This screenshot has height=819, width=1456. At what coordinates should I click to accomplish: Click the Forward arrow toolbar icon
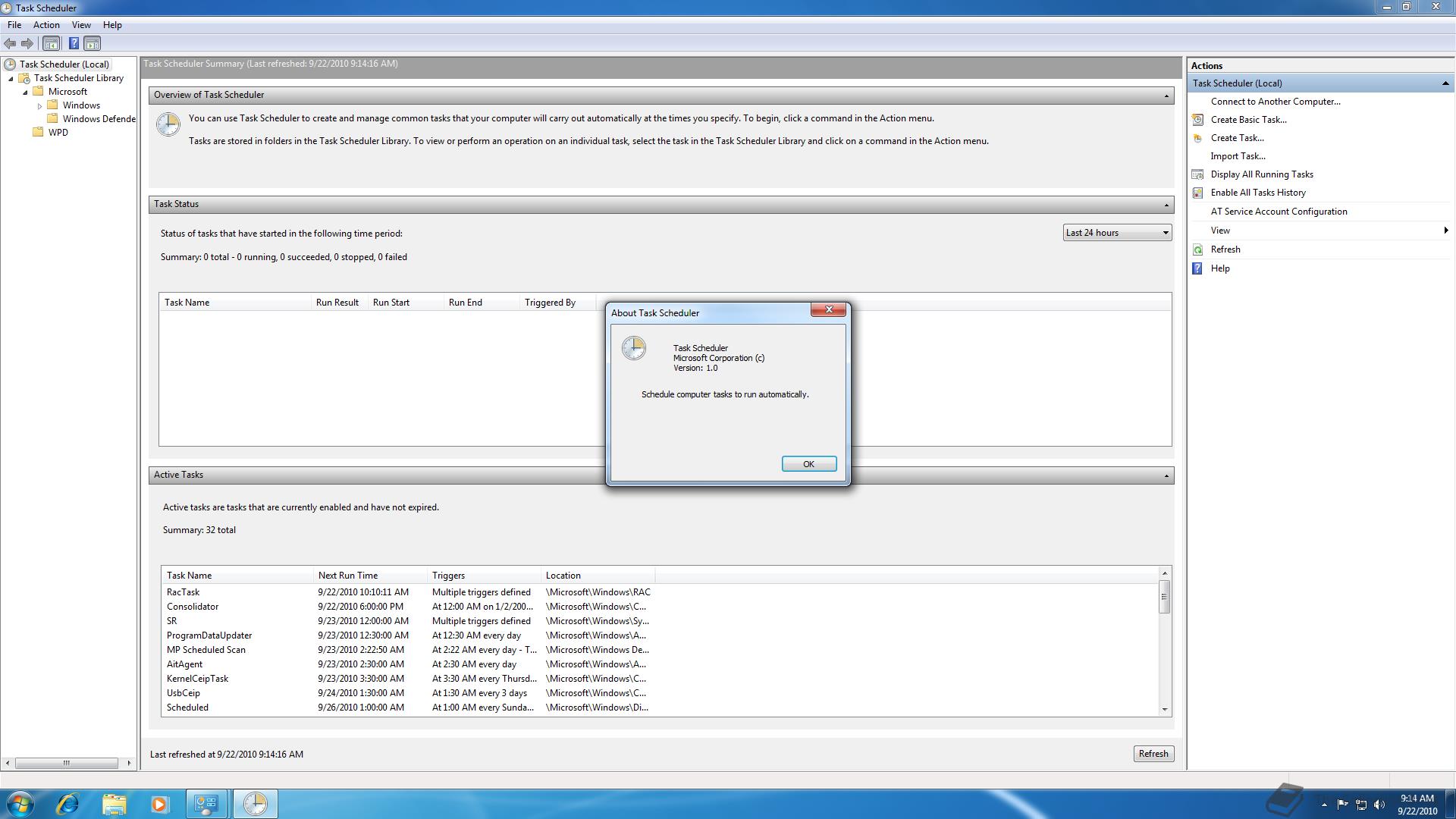27,44
